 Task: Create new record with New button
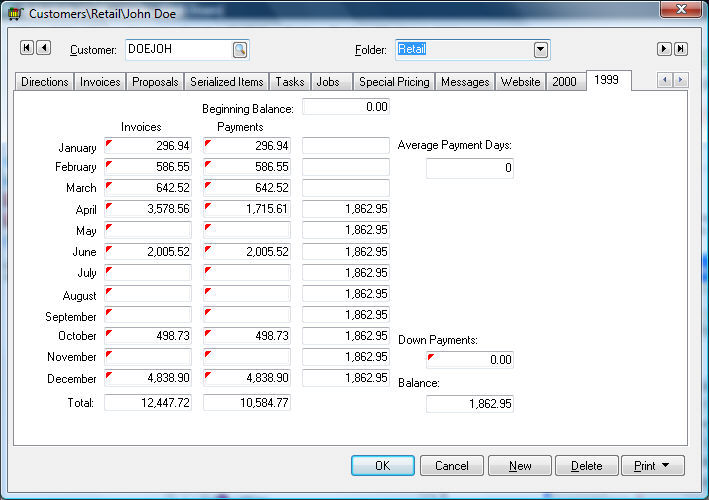click(x=519, y=465)
